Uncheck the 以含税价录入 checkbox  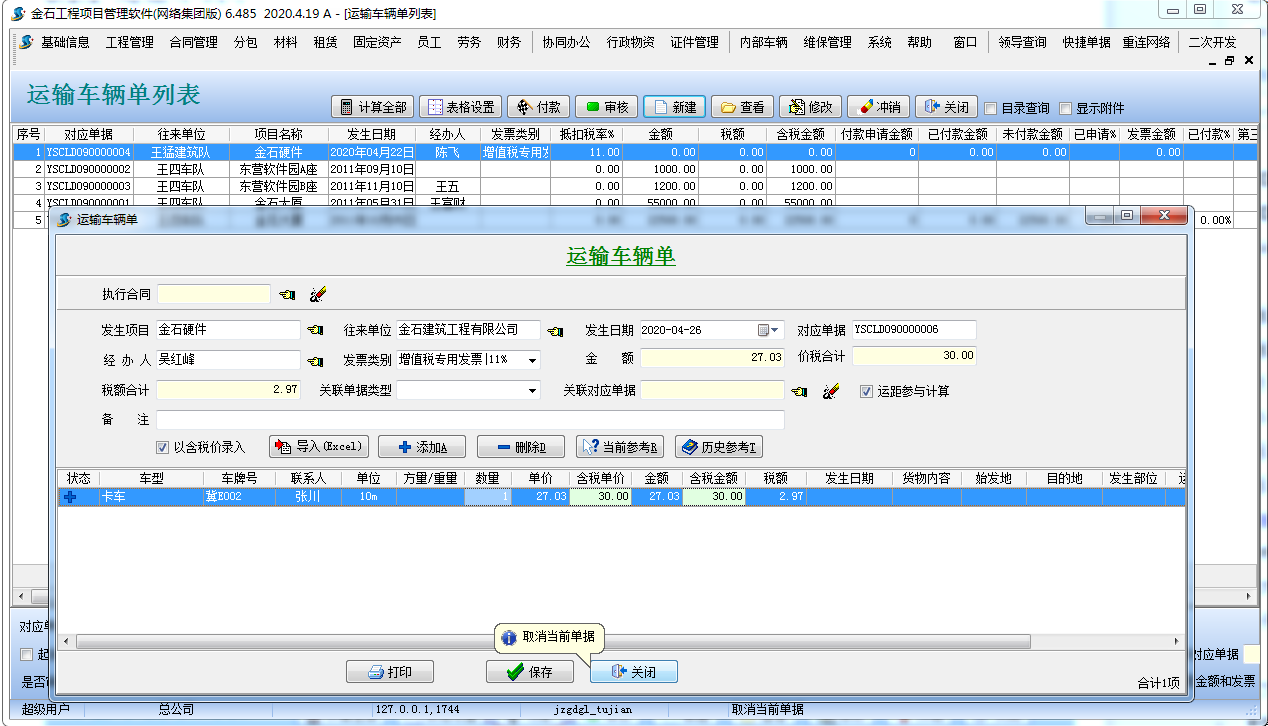[x=162, y=447]
